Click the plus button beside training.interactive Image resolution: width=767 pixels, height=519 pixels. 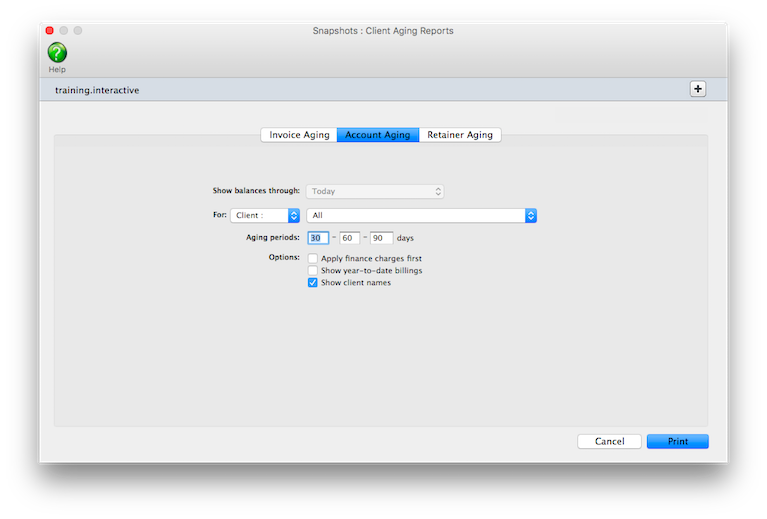pyautogui.click(x=698, y=89)
